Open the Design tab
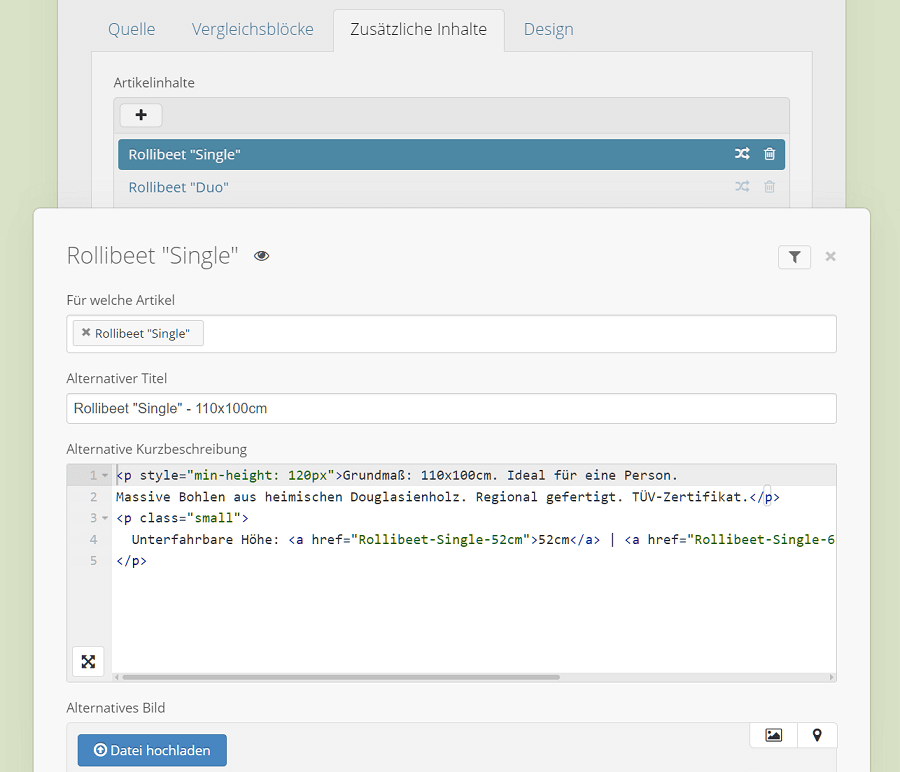Viewport: 900px width, 772px height. coord(548,29)
